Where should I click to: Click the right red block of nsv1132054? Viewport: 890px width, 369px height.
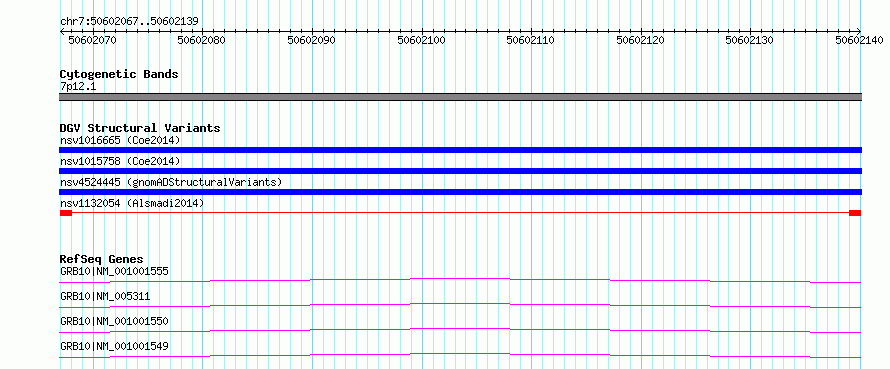855,213
